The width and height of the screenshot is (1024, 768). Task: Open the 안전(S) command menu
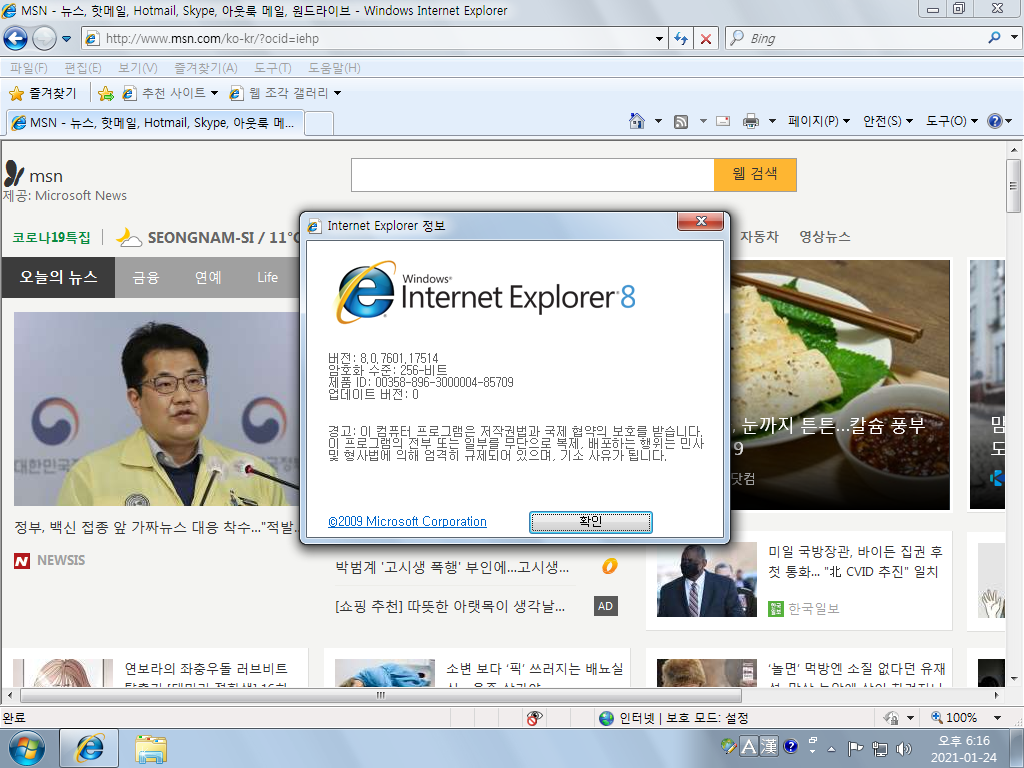[x=888, y=121]
